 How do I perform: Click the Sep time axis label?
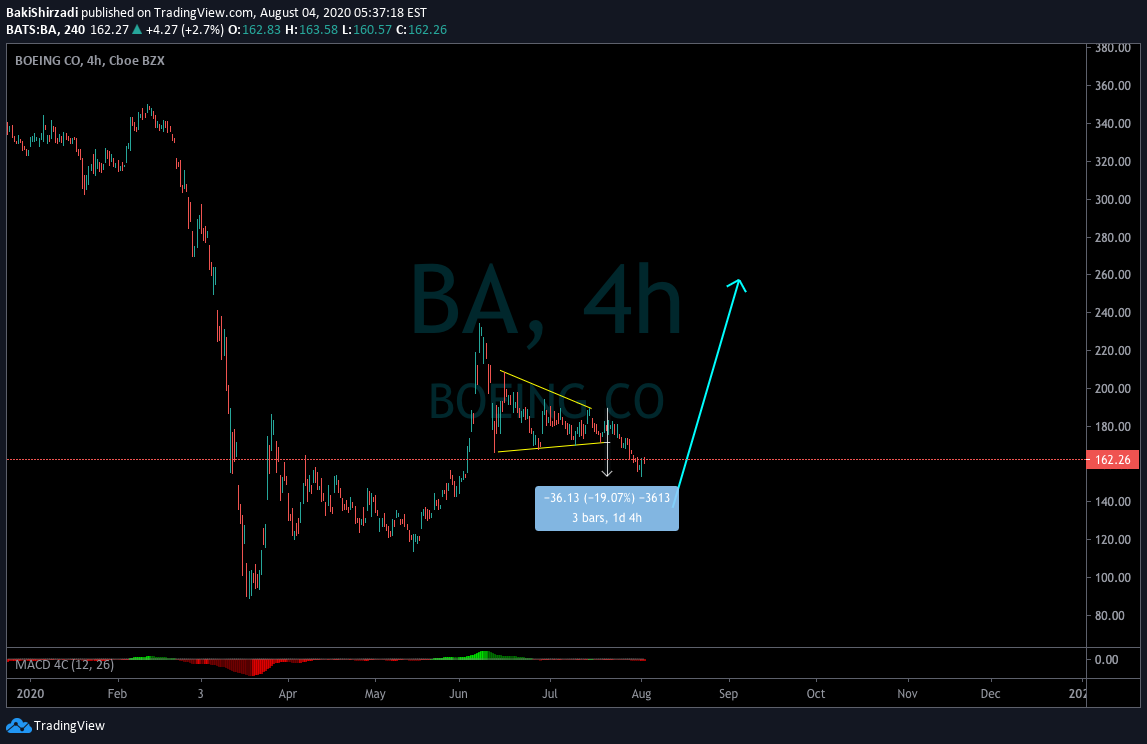click(x=729, y=694)
